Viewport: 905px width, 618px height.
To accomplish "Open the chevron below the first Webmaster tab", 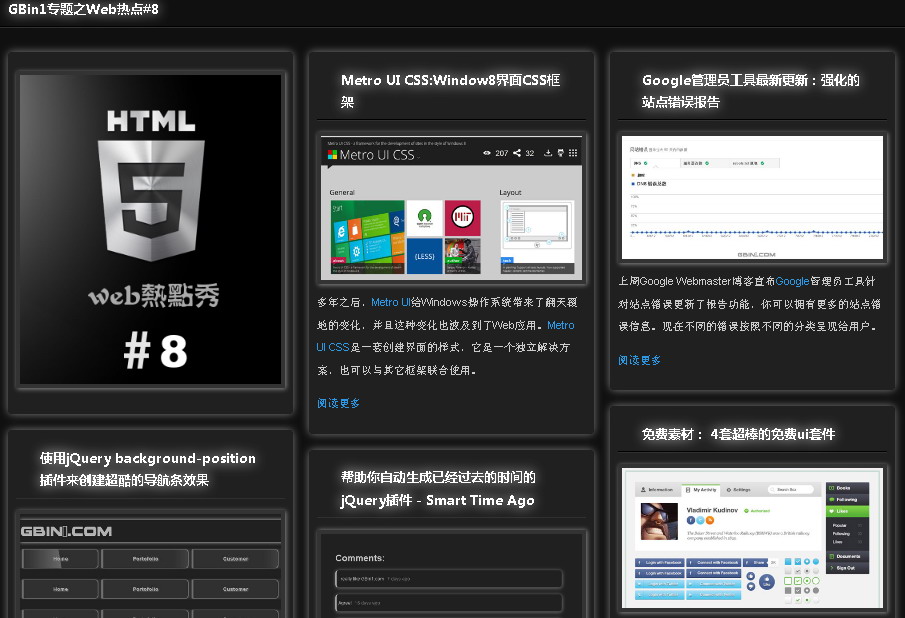I will pos(656,167).
